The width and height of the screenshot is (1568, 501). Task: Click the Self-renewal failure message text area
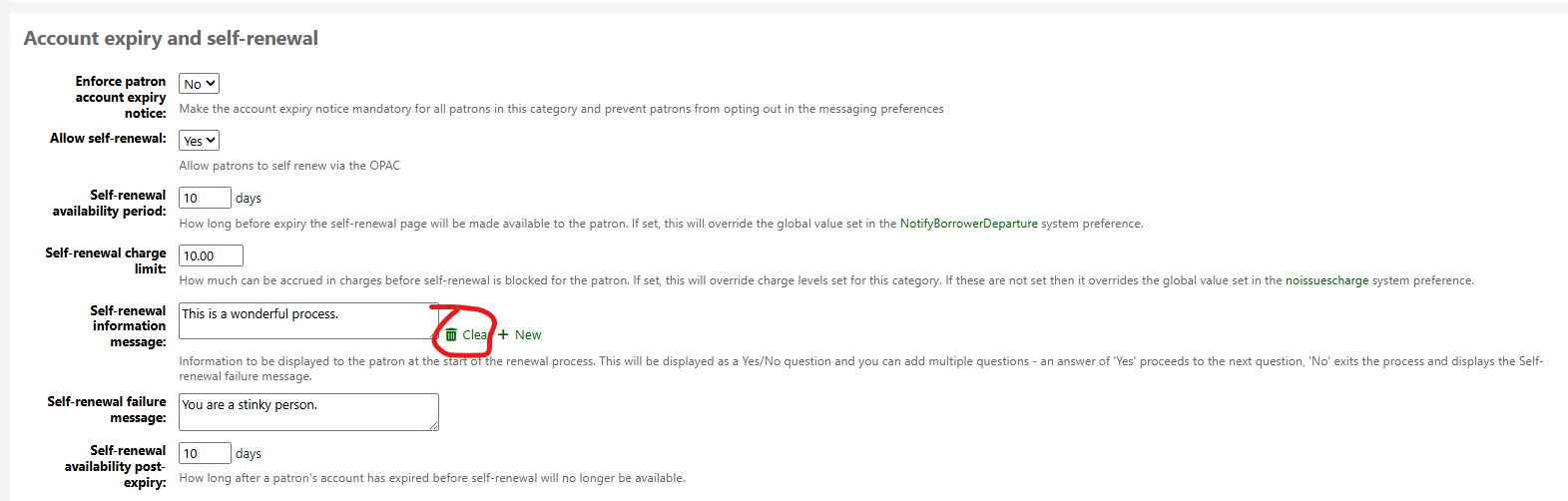pos(307,411)
